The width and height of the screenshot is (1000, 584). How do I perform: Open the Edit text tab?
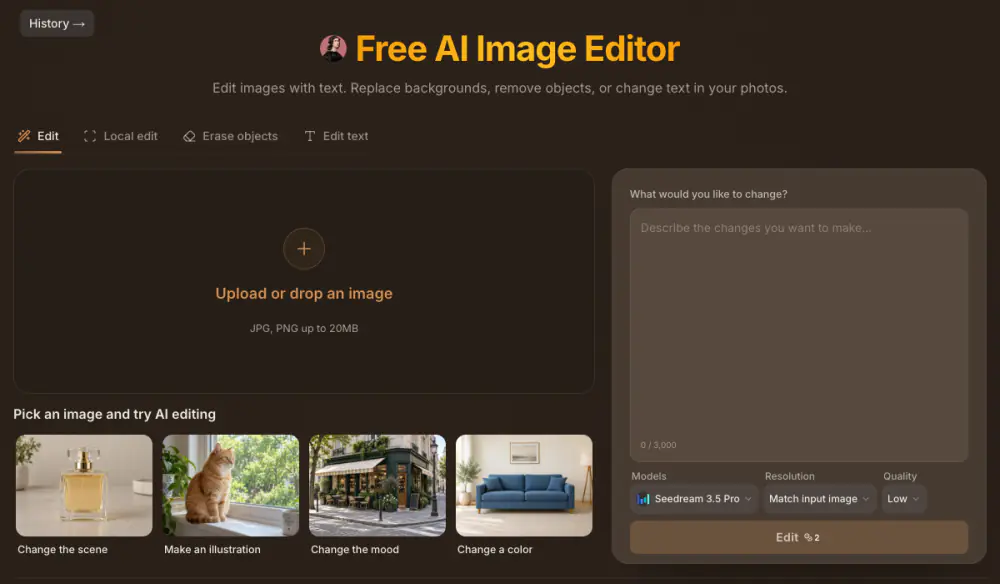click(x=336, y=136)
